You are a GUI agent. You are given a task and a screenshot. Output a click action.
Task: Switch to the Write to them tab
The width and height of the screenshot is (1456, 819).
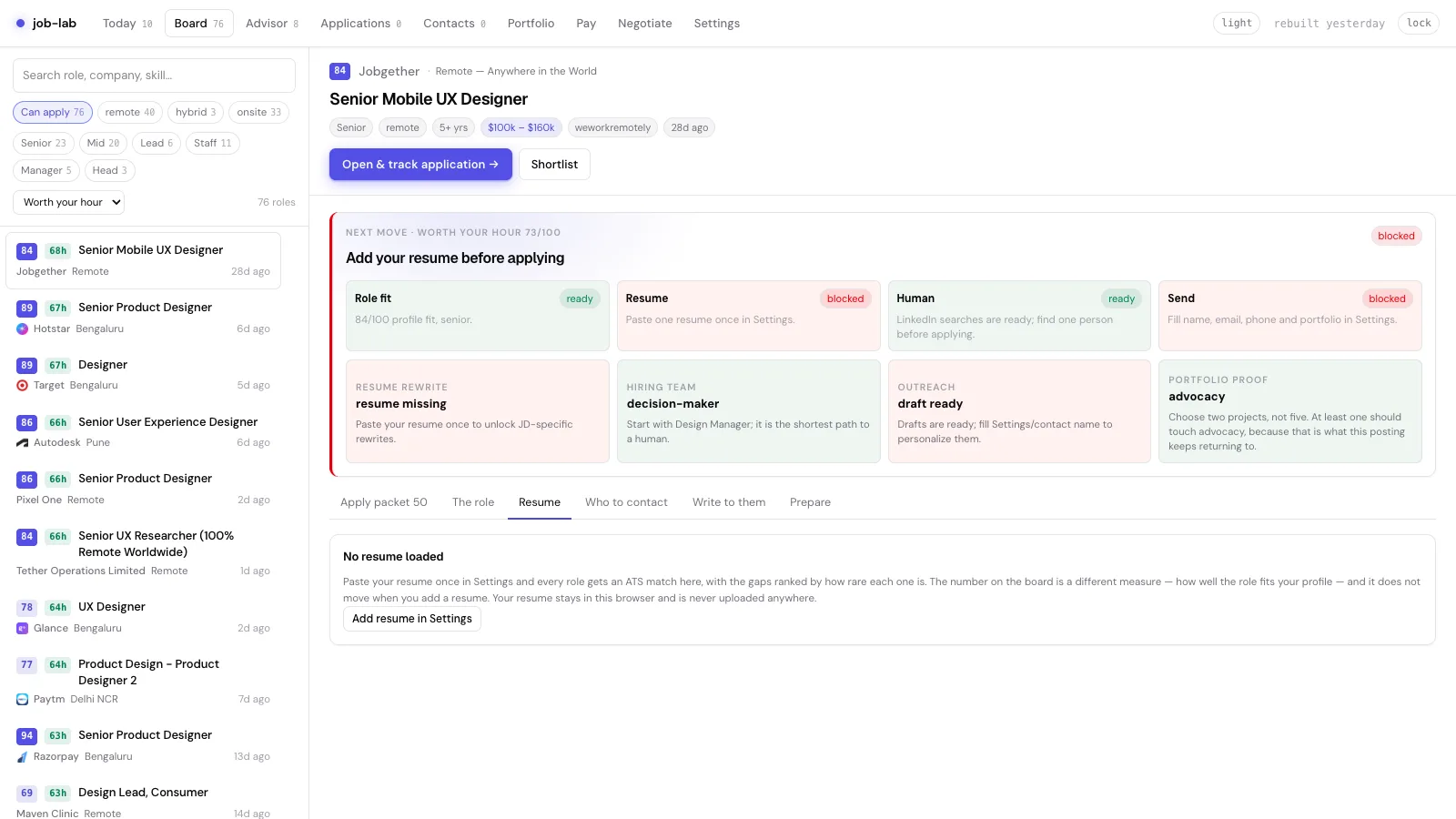click(x=729, y=503)
